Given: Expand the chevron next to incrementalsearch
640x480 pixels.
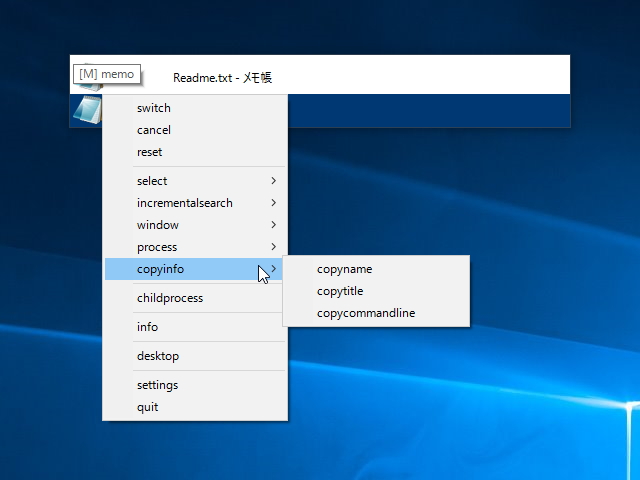Looking at the screenshot, I should [x=273, y=203].
